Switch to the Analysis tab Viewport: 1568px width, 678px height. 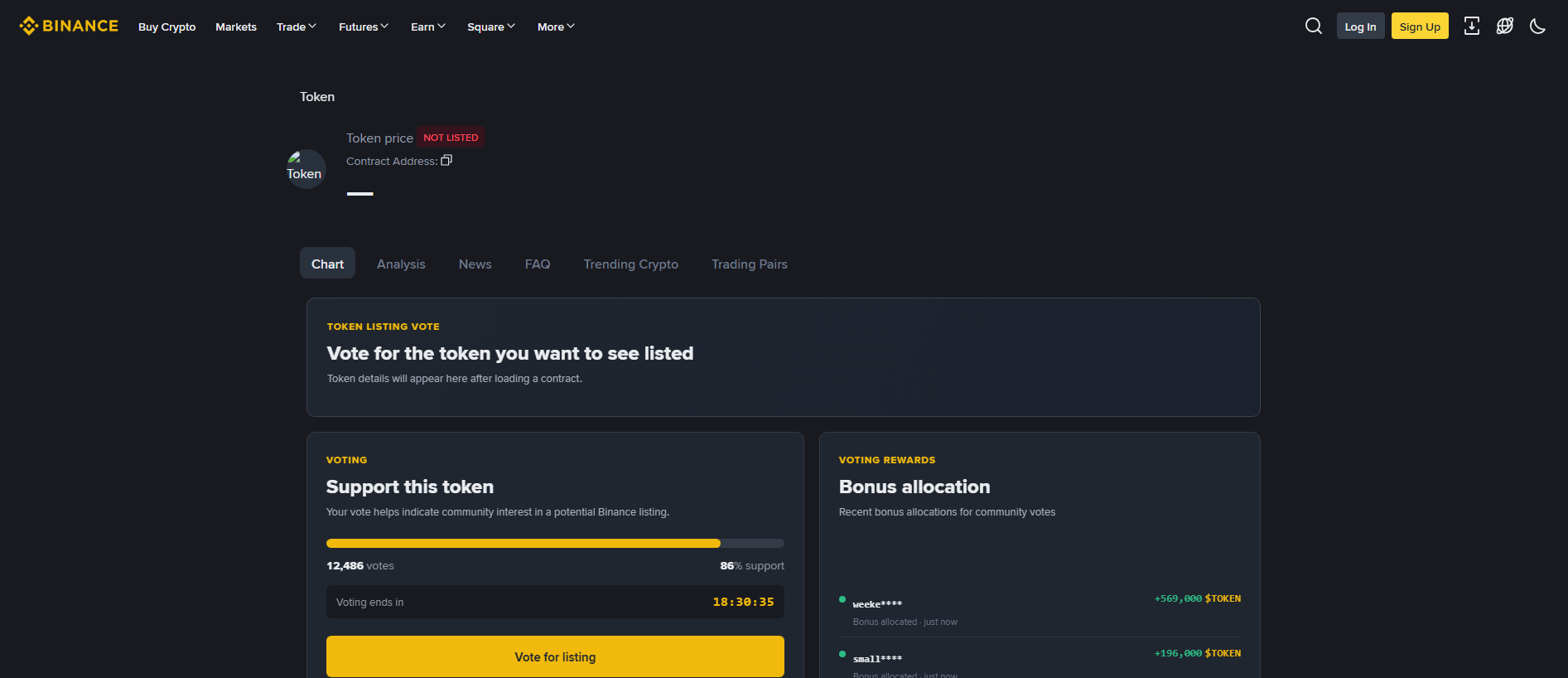click(401, 264)
